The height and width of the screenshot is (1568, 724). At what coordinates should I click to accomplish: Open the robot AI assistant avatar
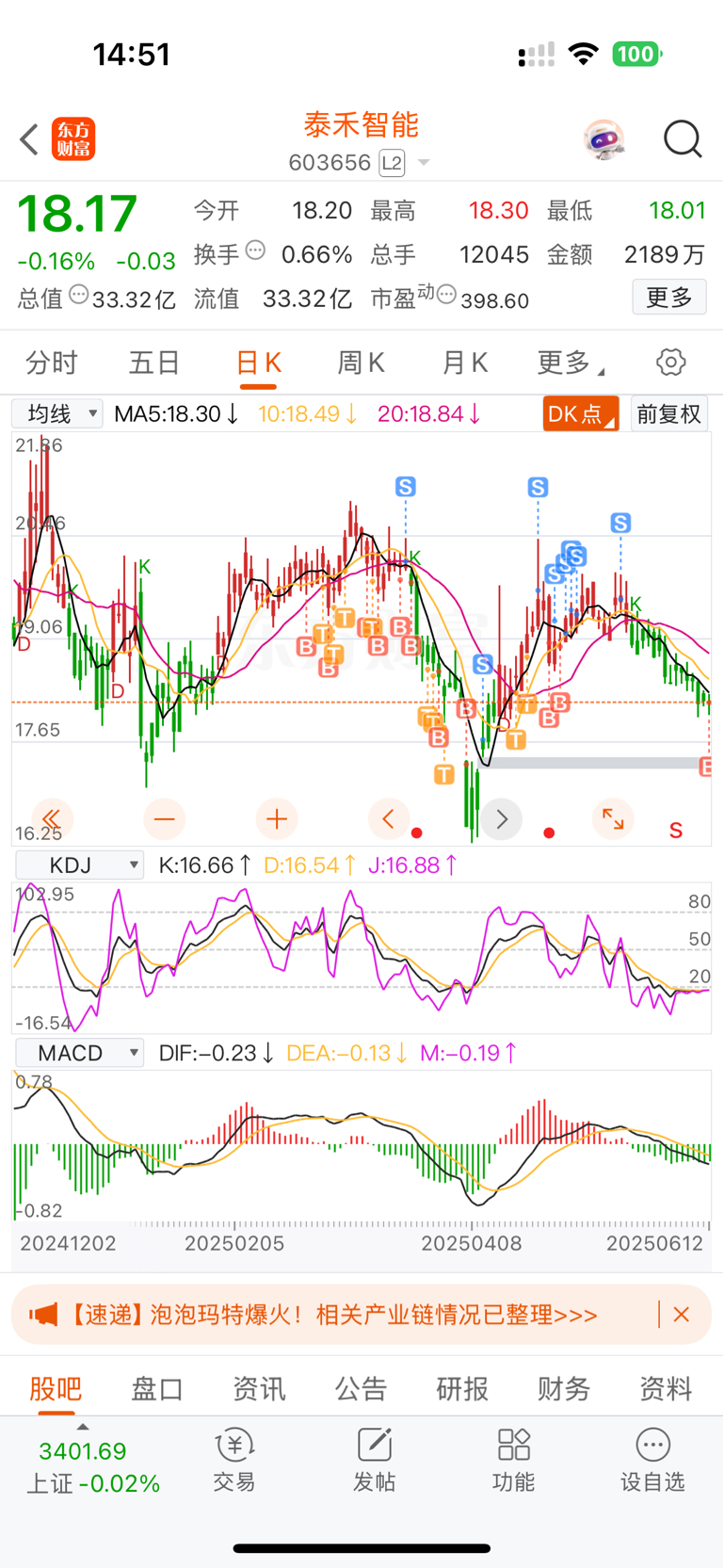click(x=603, y=140)
